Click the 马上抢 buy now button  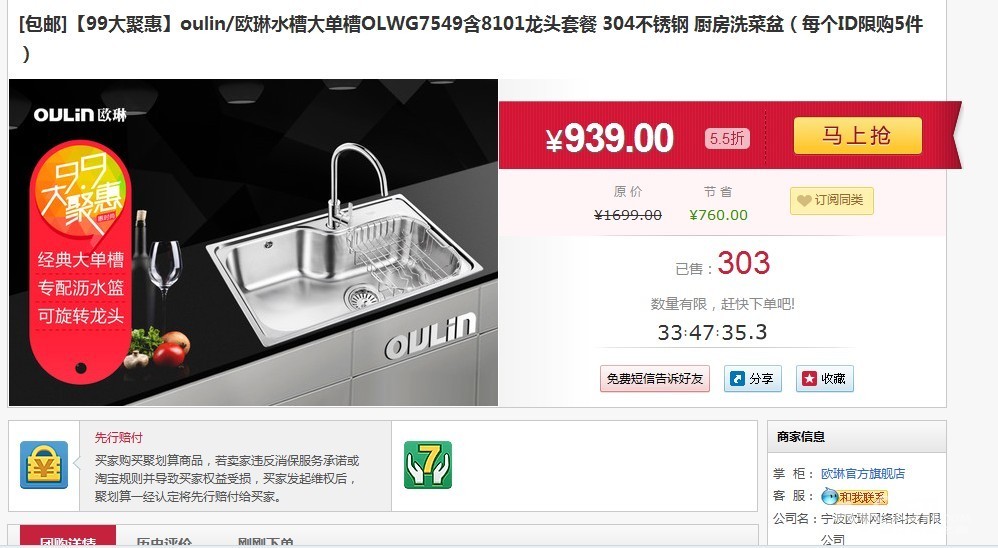857,136
